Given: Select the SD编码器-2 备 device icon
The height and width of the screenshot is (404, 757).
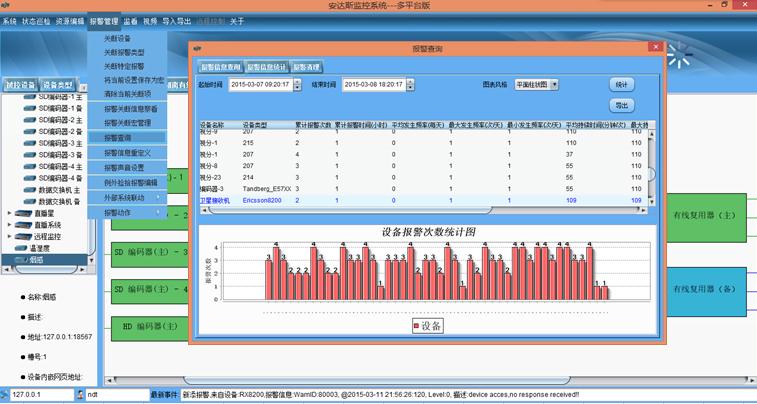Looking at the screenshot, I should tap(29, 131).
